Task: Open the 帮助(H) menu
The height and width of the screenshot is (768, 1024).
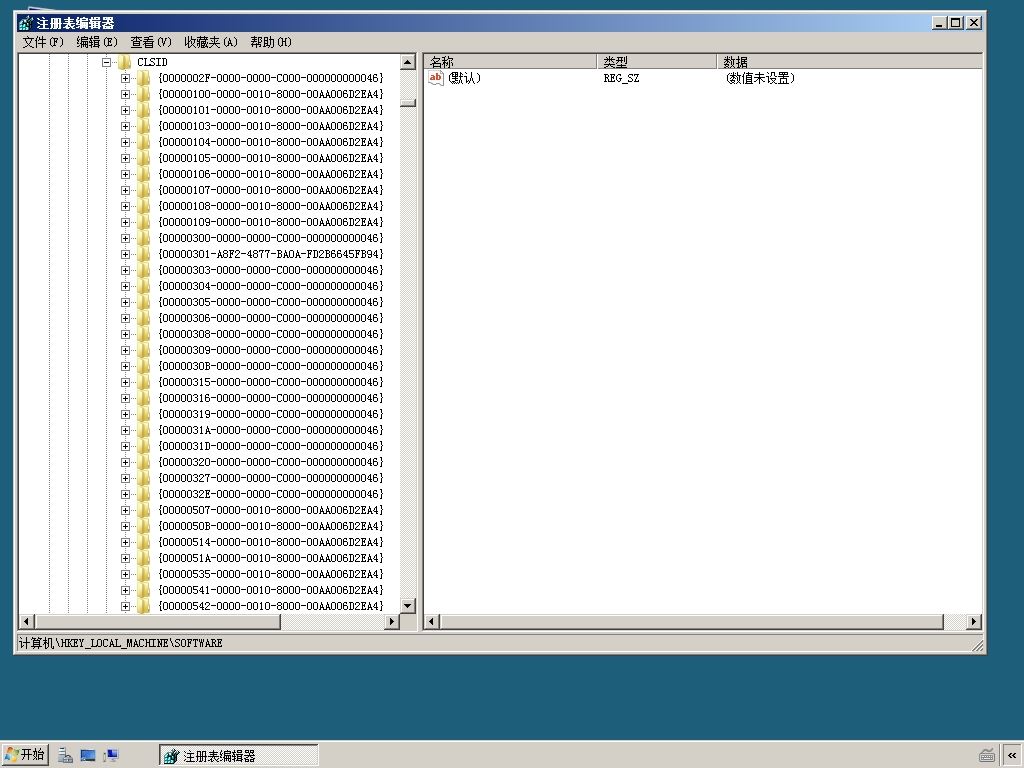Action: (270, 42)
